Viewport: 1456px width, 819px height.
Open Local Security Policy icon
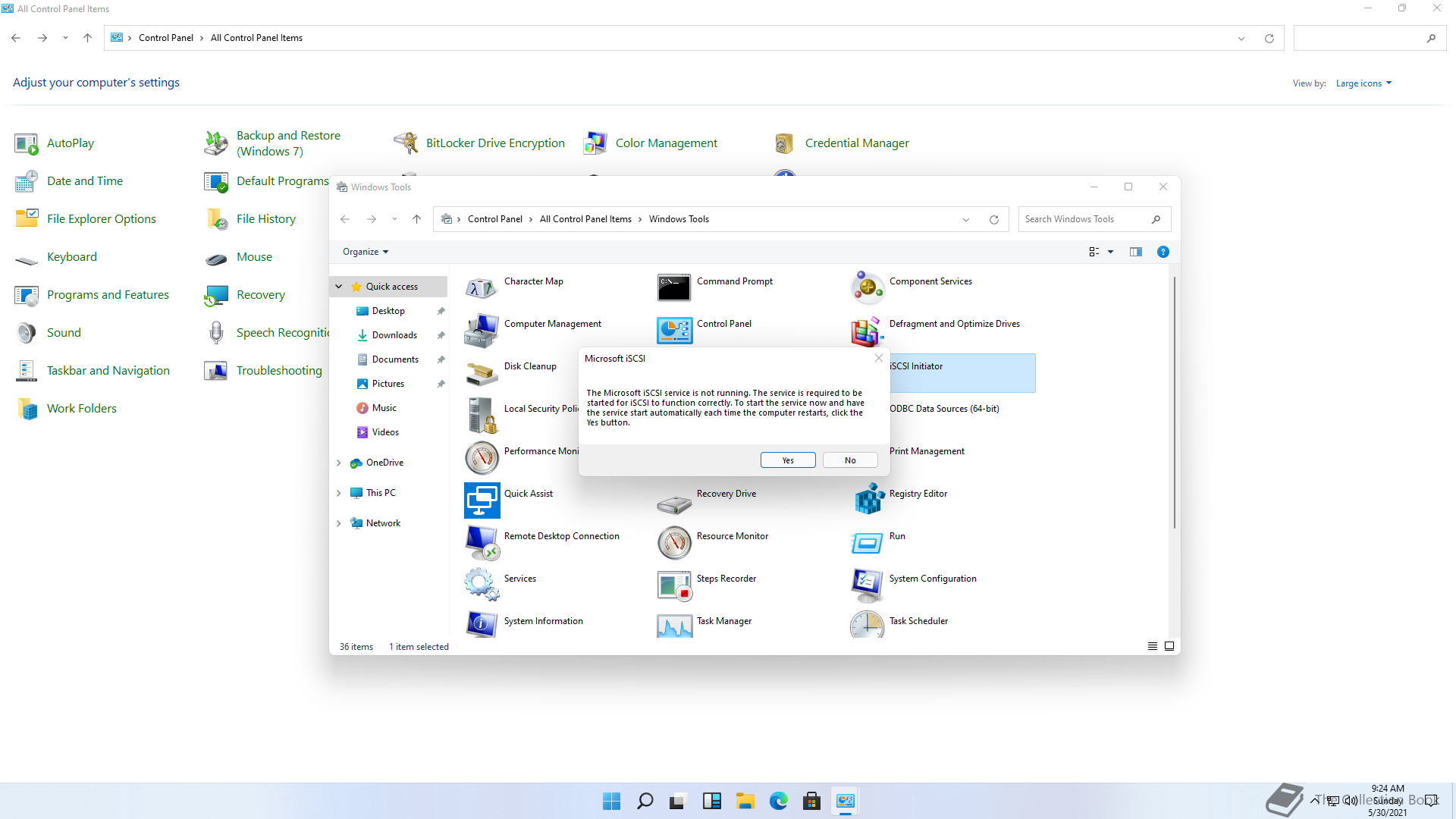(482, 416)
